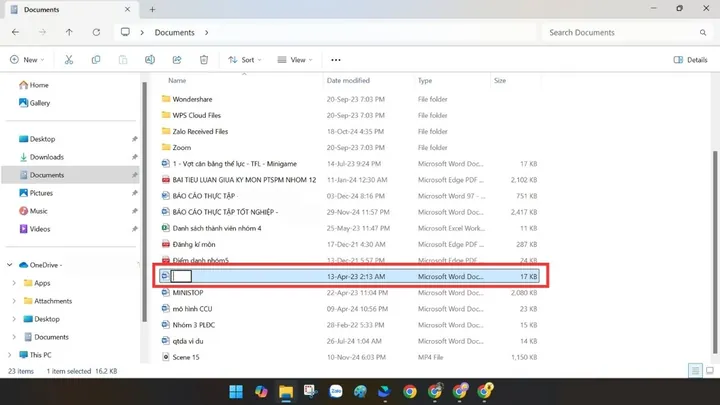Select the Documents window tab
This screenshot has width=720, height=405.
pos(70,9)
